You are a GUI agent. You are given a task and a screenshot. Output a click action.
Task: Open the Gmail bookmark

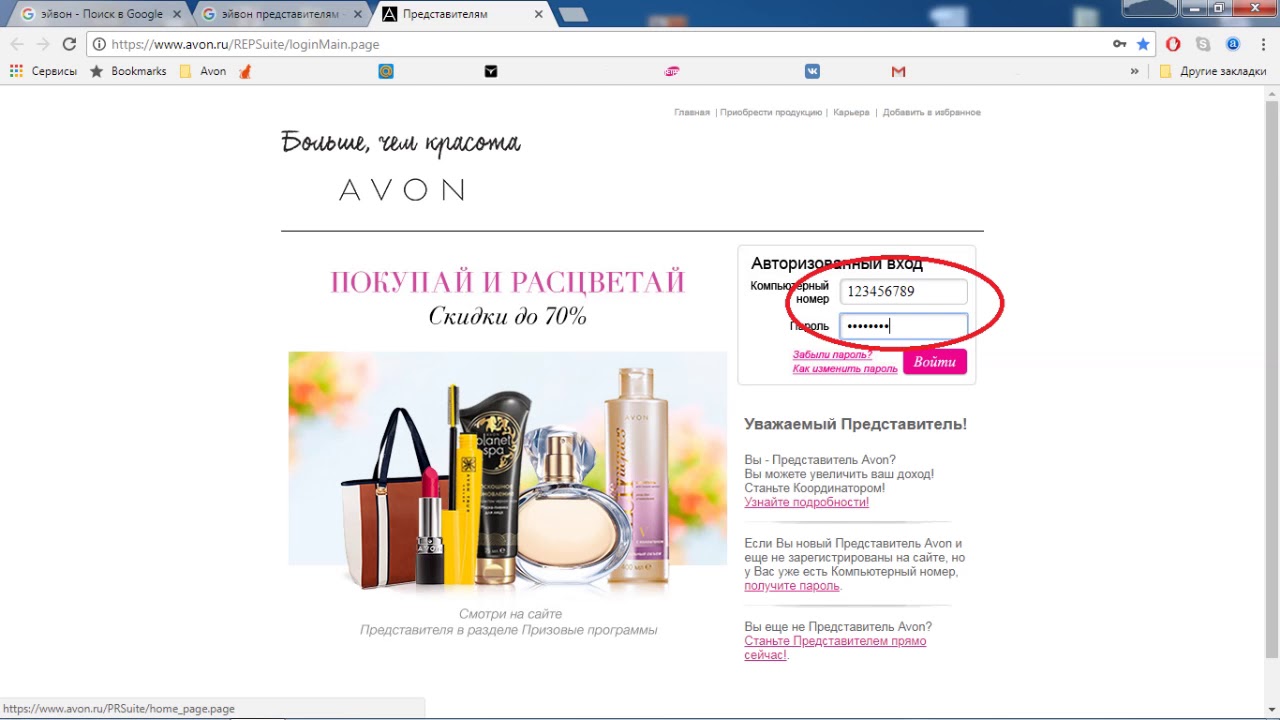898,71
